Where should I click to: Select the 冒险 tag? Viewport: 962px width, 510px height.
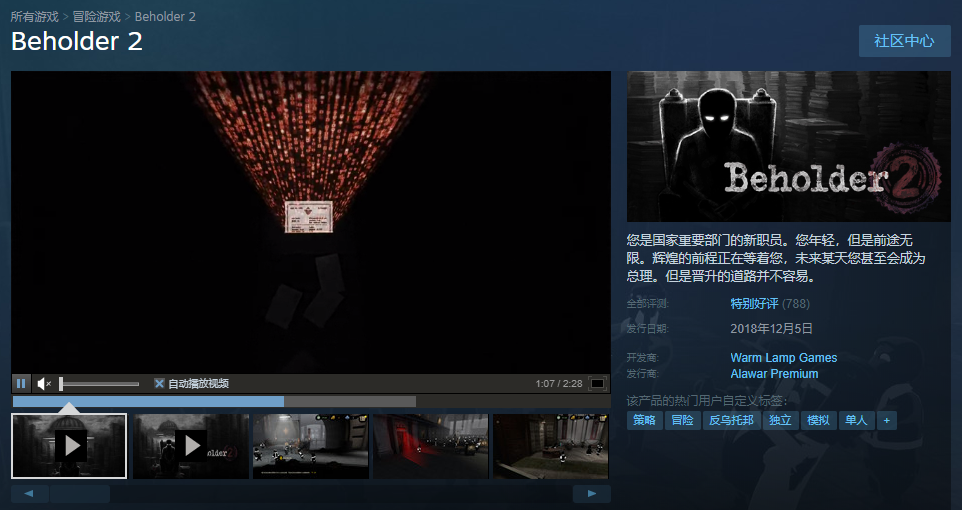click(x=683, y=420)
